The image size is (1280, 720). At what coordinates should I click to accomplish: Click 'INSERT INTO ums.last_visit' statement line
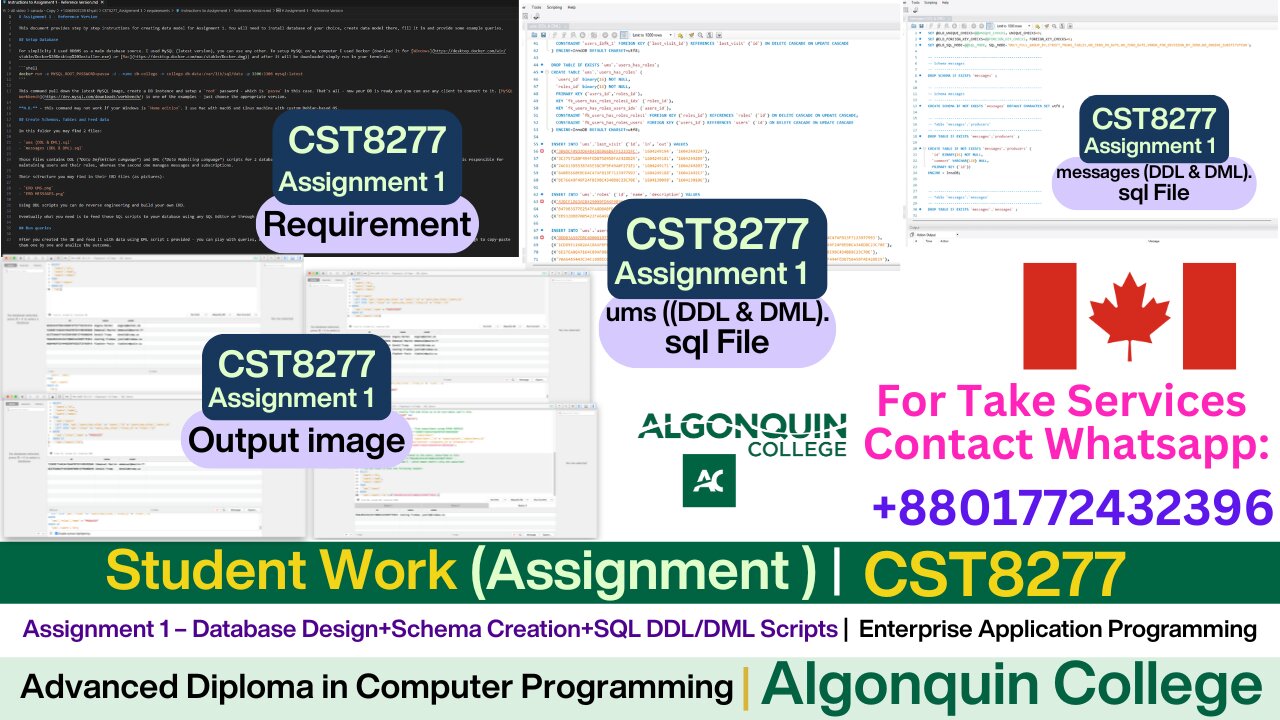tap(619, 144)
